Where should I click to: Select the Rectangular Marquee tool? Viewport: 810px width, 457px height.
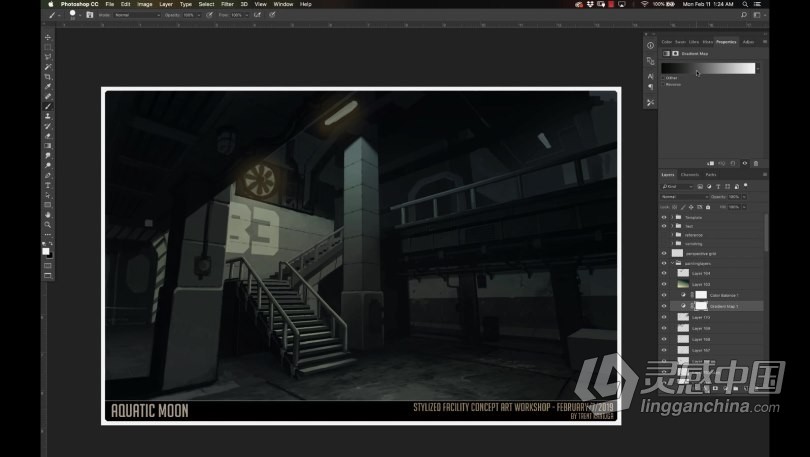(x=48, y=47)
